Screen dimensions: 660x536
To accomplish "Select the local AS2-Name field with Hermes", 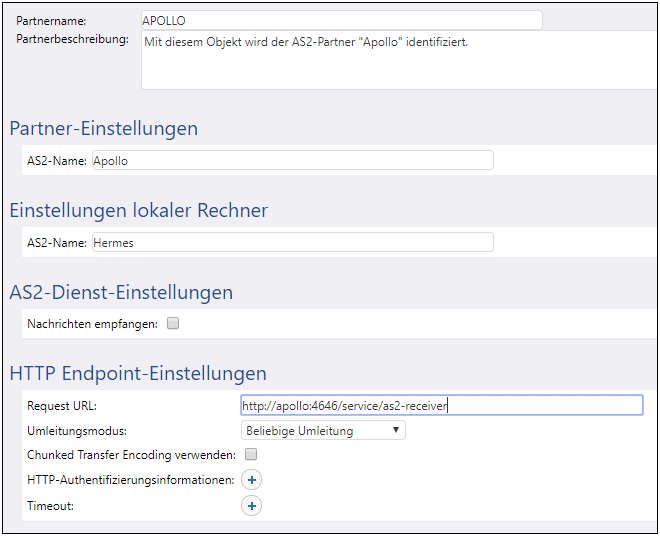I will tap(291, 242).
